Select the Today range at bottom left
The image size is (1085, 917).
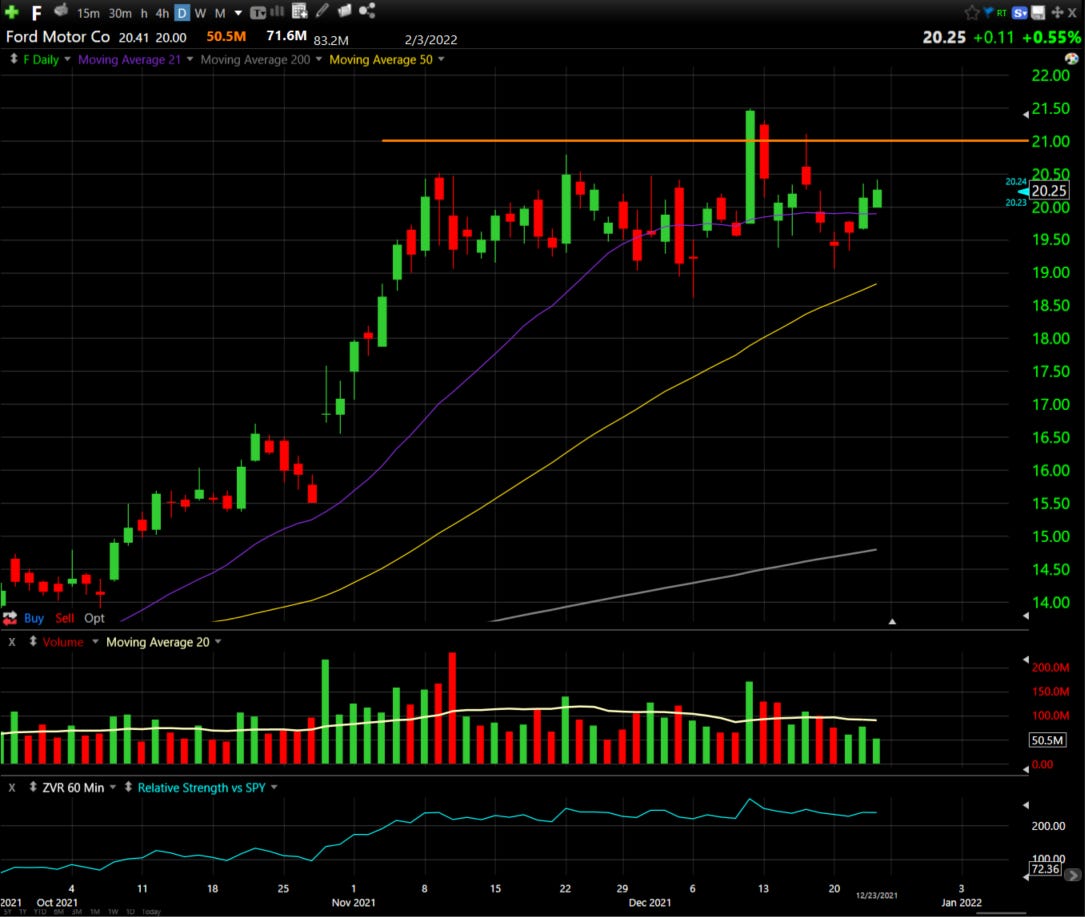click(151, 912)
